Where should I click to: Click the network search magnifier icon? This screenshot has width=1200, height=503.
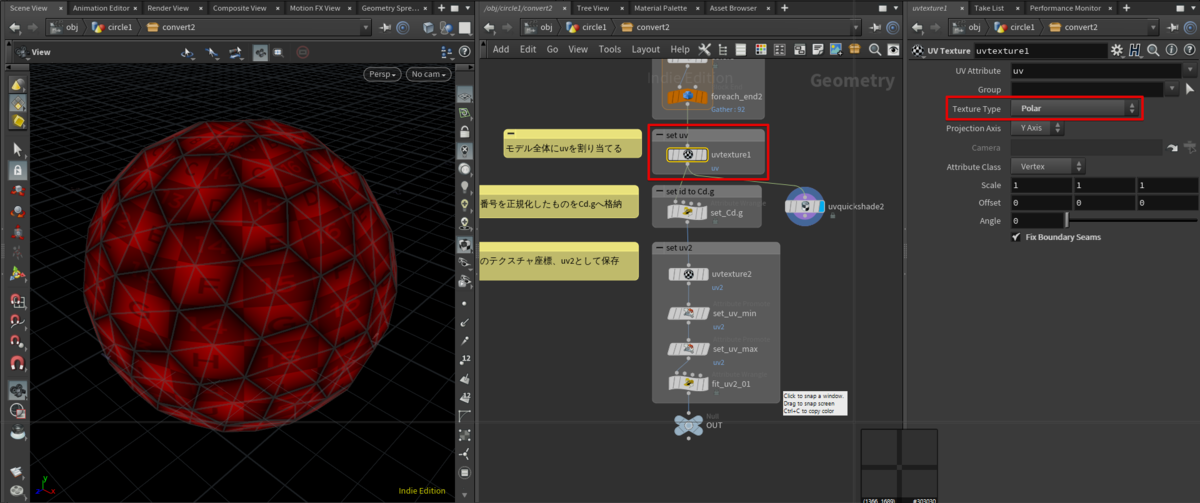876,49
